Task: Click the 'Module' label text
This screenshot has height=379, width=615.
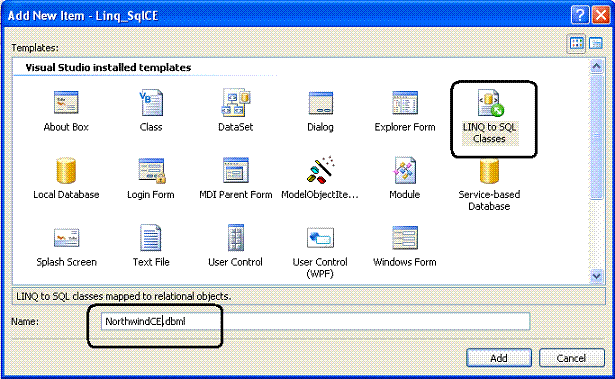Action: pyautogui.click(x=404, y=195)
